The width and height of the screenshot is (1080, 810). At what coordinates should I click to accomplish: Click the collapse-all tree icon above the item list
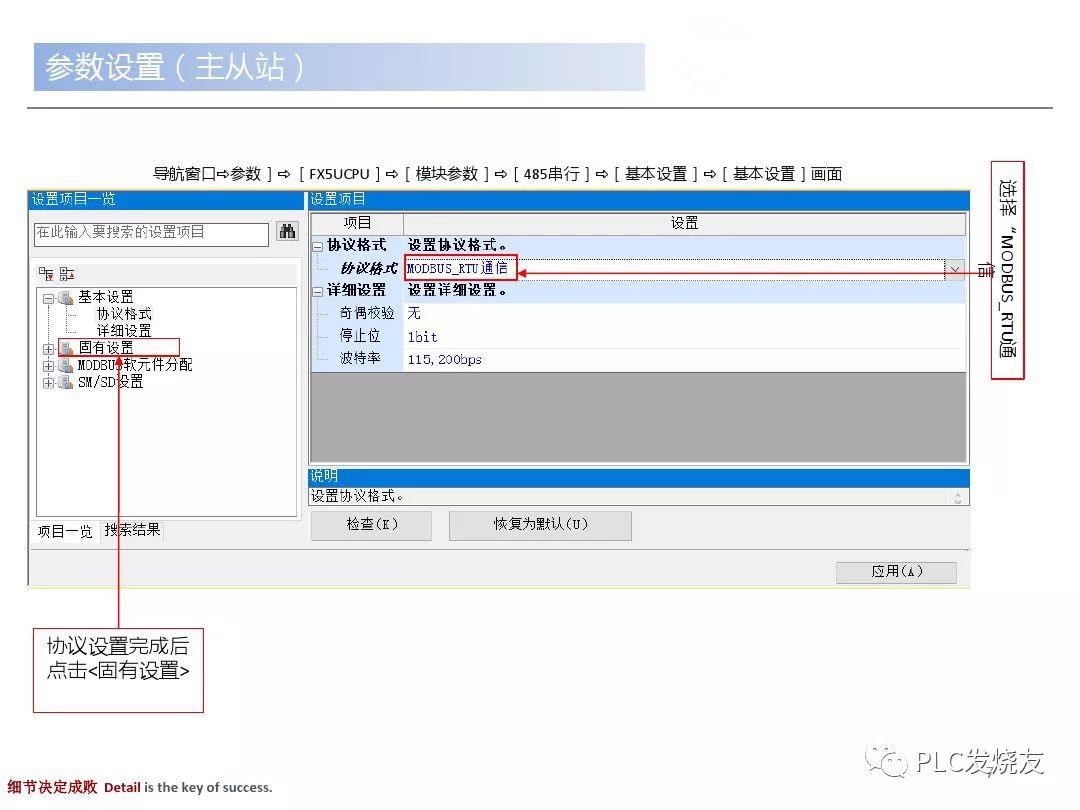pos(45,271)
